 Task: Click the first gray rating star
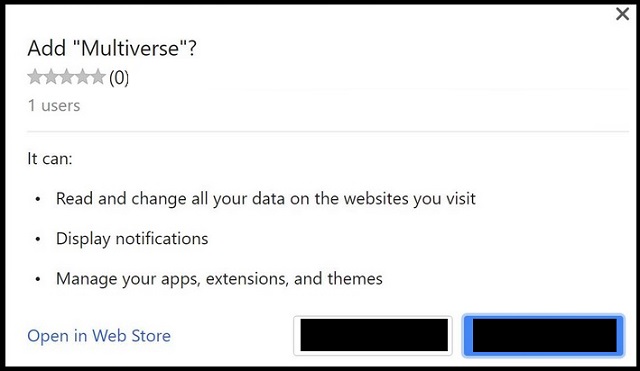35,77
